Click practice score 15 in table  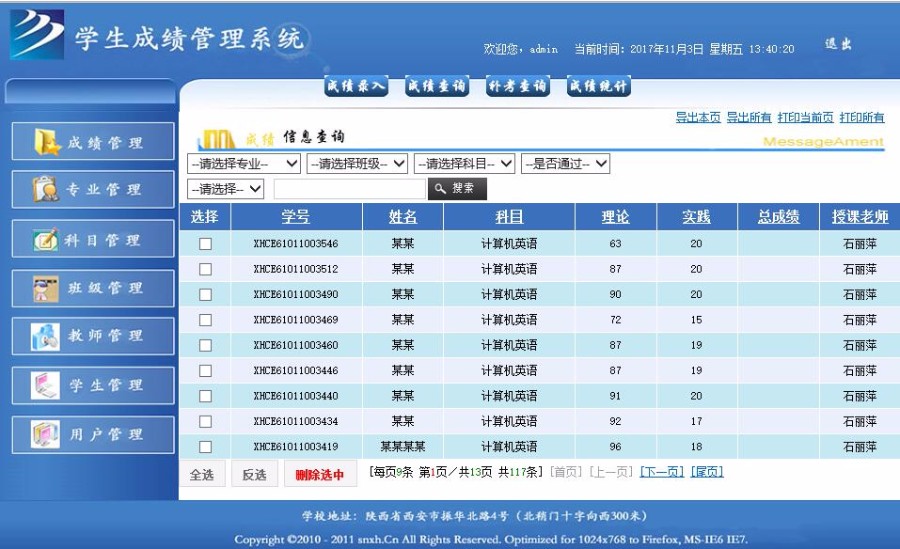click(696, 320)
